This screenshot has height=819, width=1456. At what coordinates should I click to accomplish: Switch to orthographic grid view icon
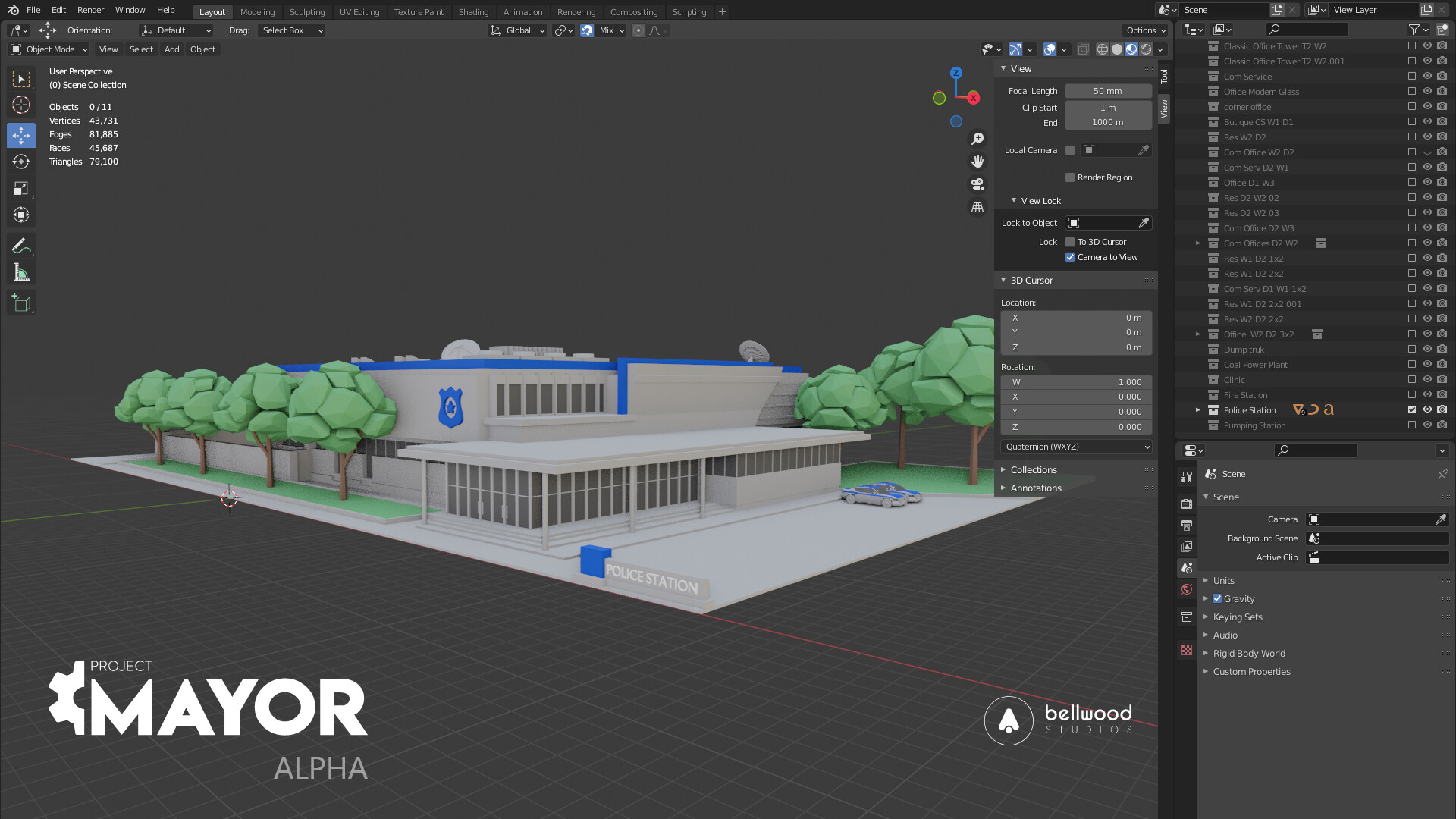[977, 207]
